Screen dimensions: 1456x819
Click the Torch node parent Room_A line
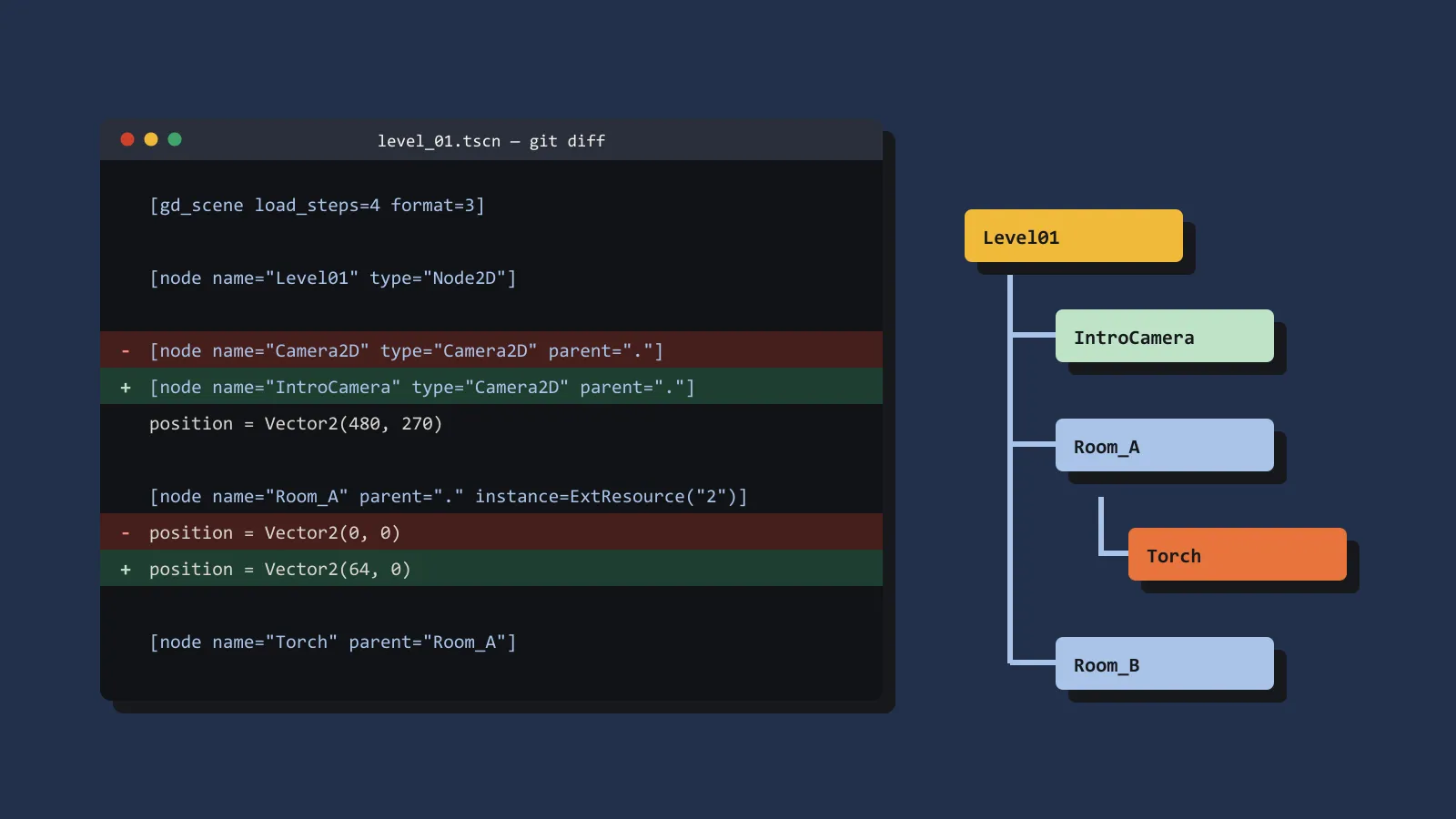pos(333,642)
